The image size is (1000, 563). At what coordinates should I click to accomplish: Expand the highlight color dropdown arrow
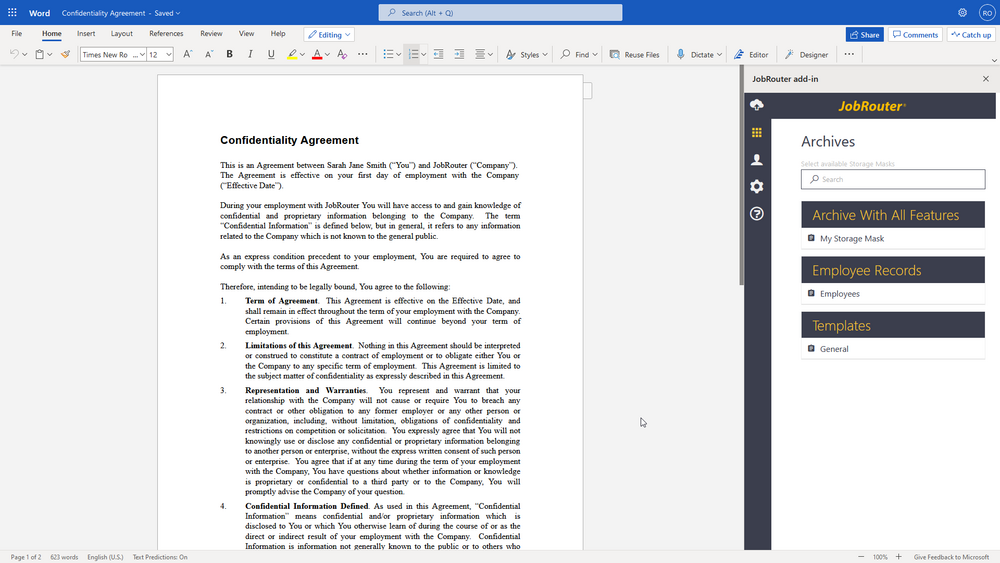click(x=302, y=55)
